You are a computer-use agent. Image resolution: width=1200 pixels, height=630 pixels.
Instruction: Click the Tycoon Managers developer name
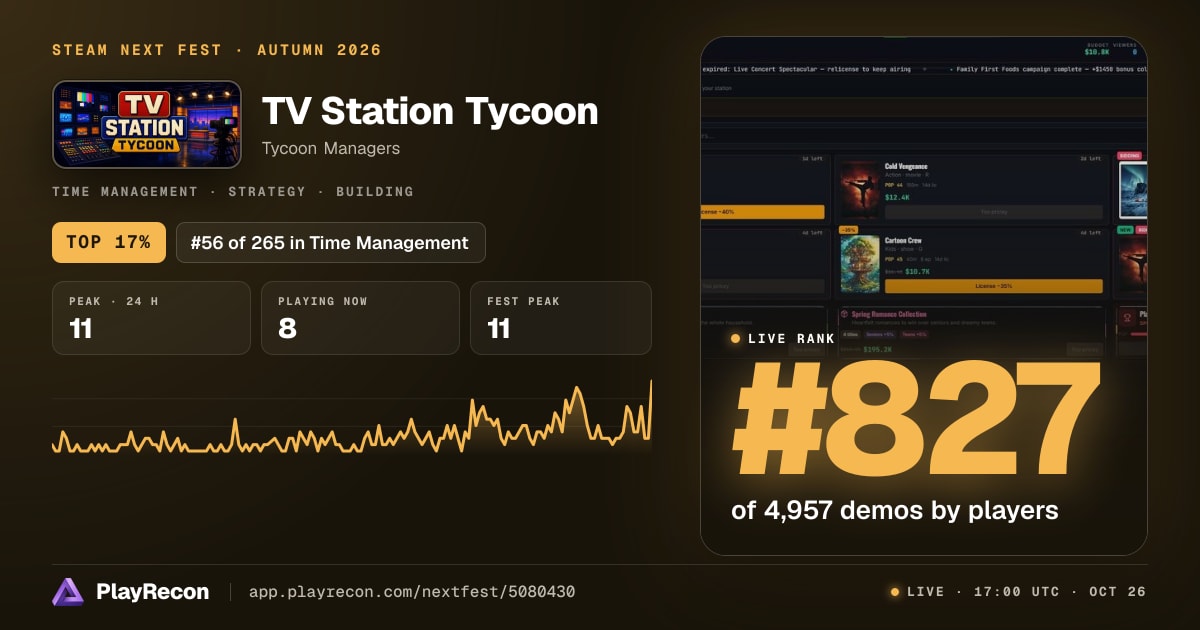[x=331, y=148]
